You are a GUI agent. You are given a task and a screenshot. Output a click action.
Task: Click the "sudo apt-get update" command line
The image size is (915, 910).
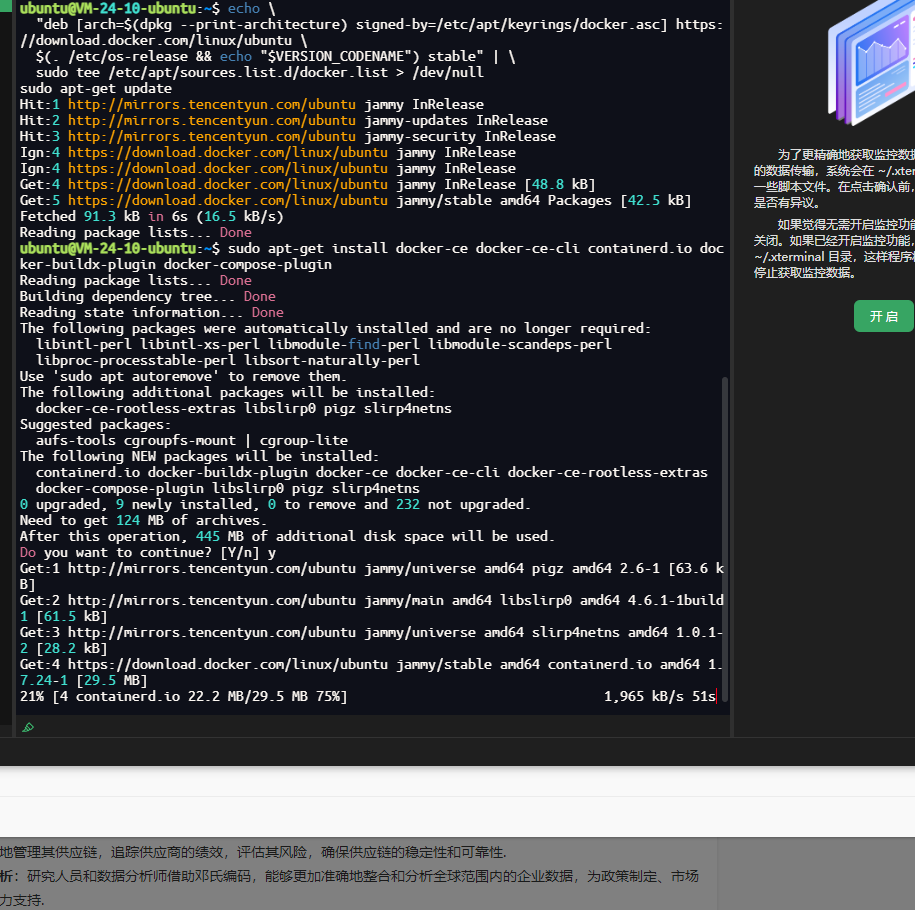pos(96,88)
